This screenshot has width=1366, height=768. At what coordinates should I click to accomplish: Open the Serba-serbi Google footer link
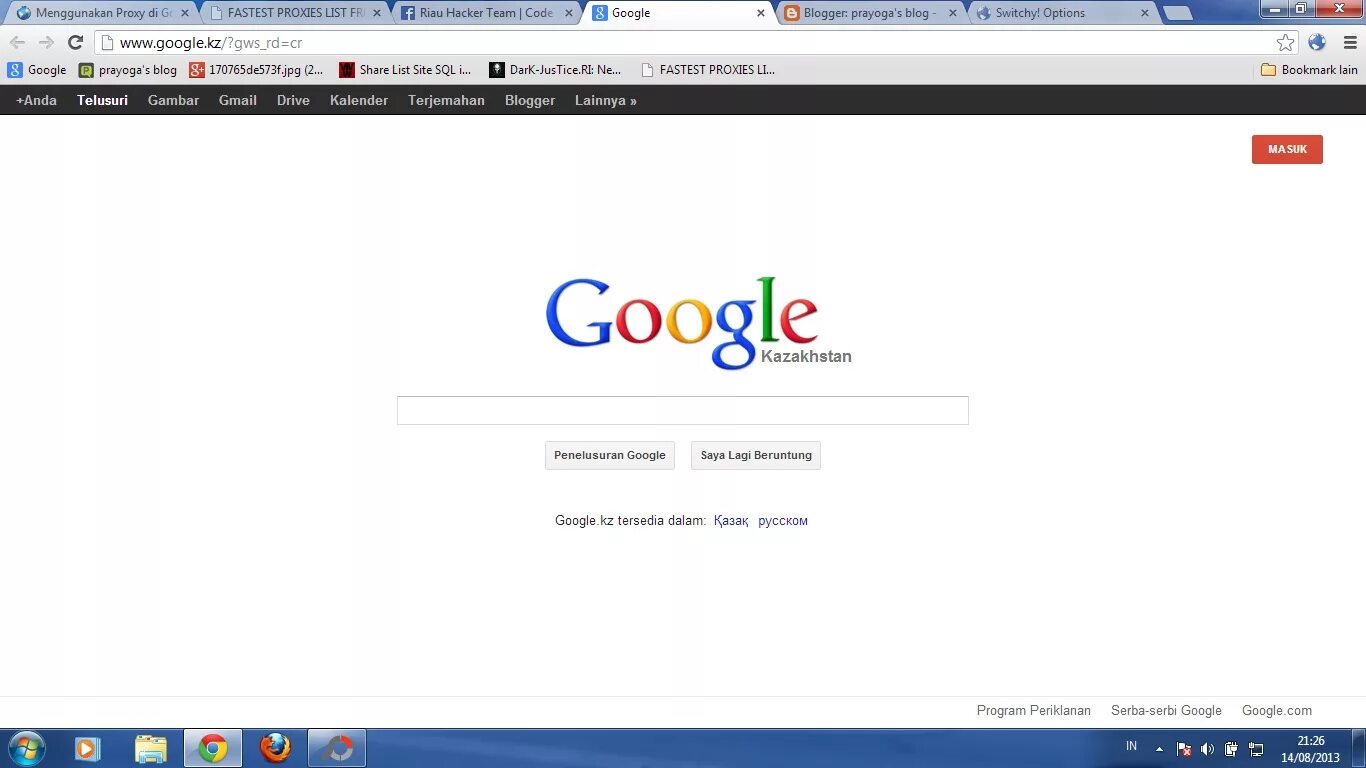pyautogui.click(x=1166, y=710)
